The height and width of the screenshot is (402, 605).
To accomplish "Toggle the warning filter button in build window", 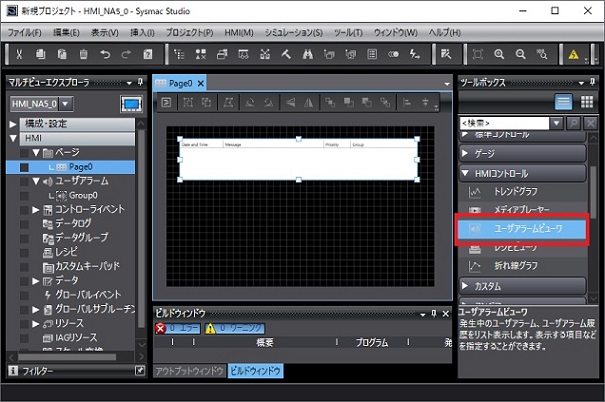I will pyautogui.click(x=235, y=328).
